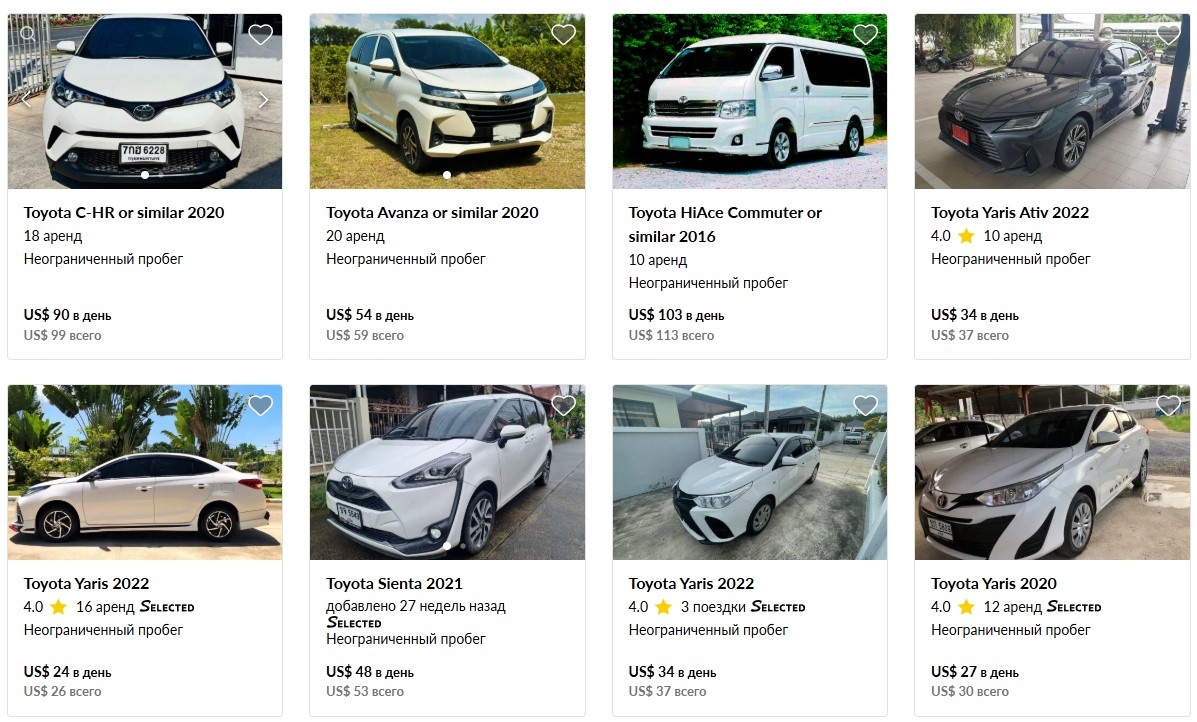1197x722 pixels.
Task: Favorite the Toyota Yaris 2020 listing
Action: 1168,405
